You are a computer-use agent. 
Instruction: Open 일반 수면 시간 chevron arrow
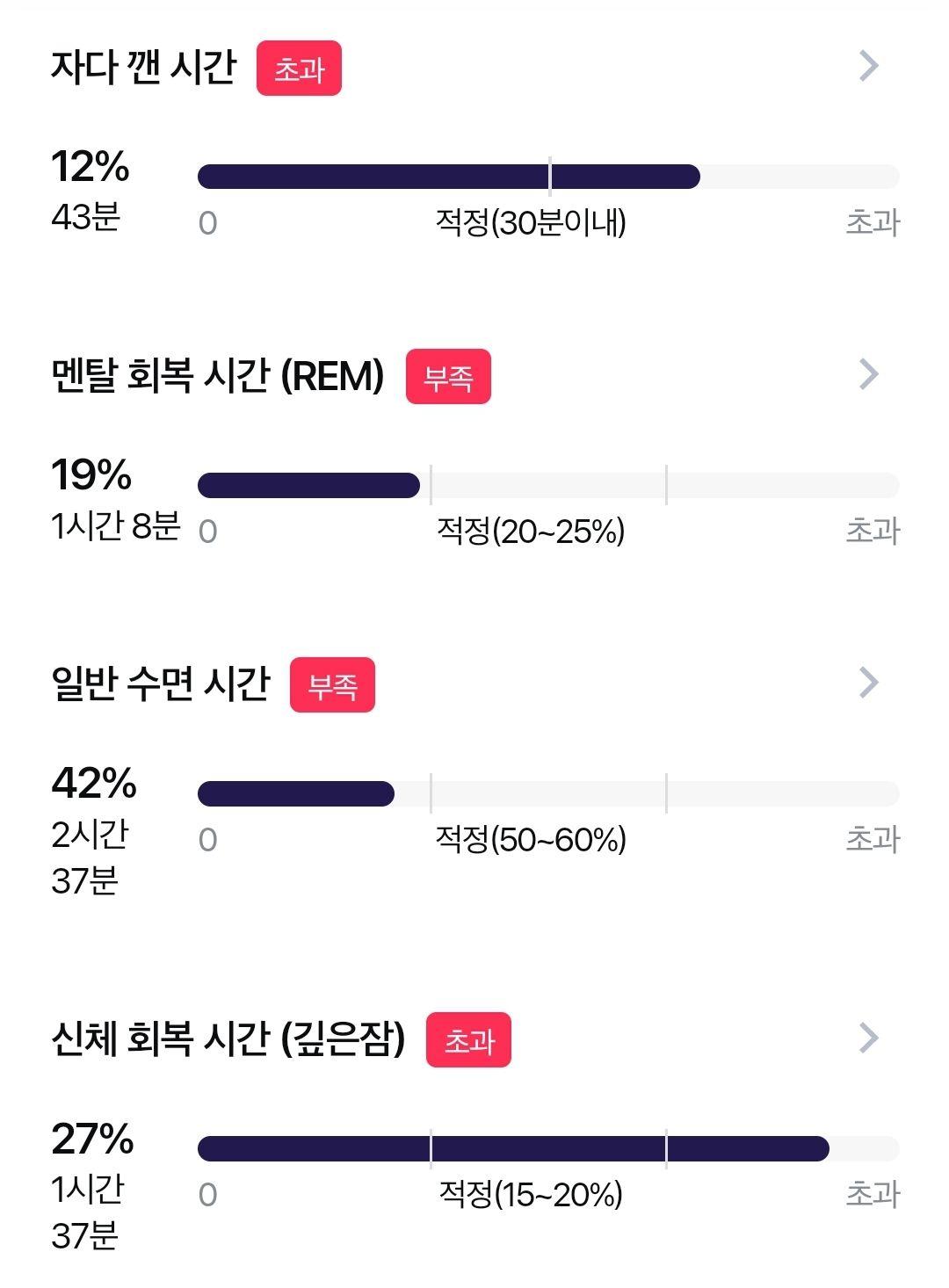pyautogui.click(x=868, y=682)
